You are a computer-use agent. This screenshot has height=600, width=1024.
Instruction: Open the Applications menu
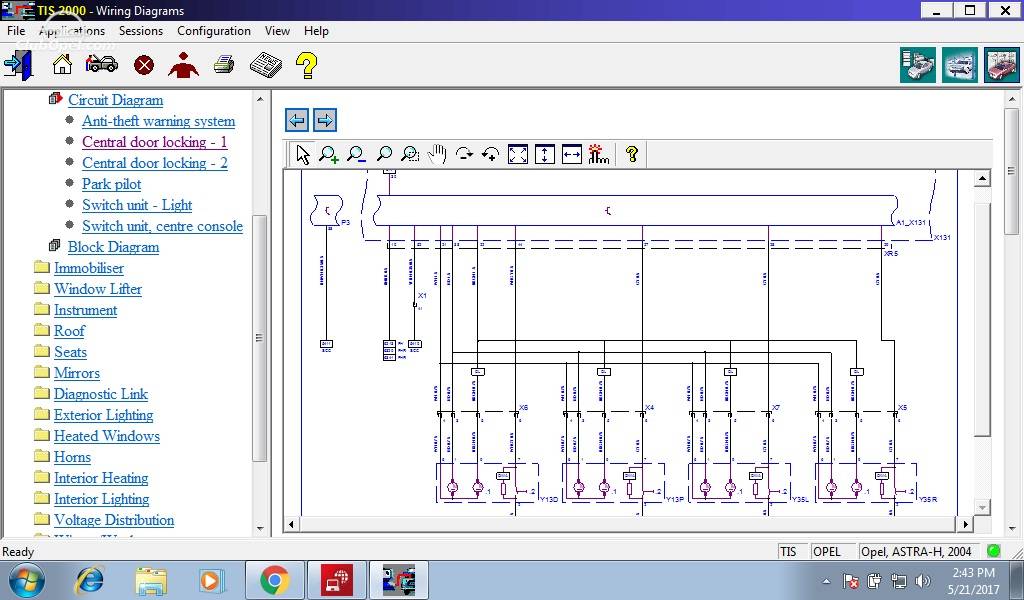point(72,31)
